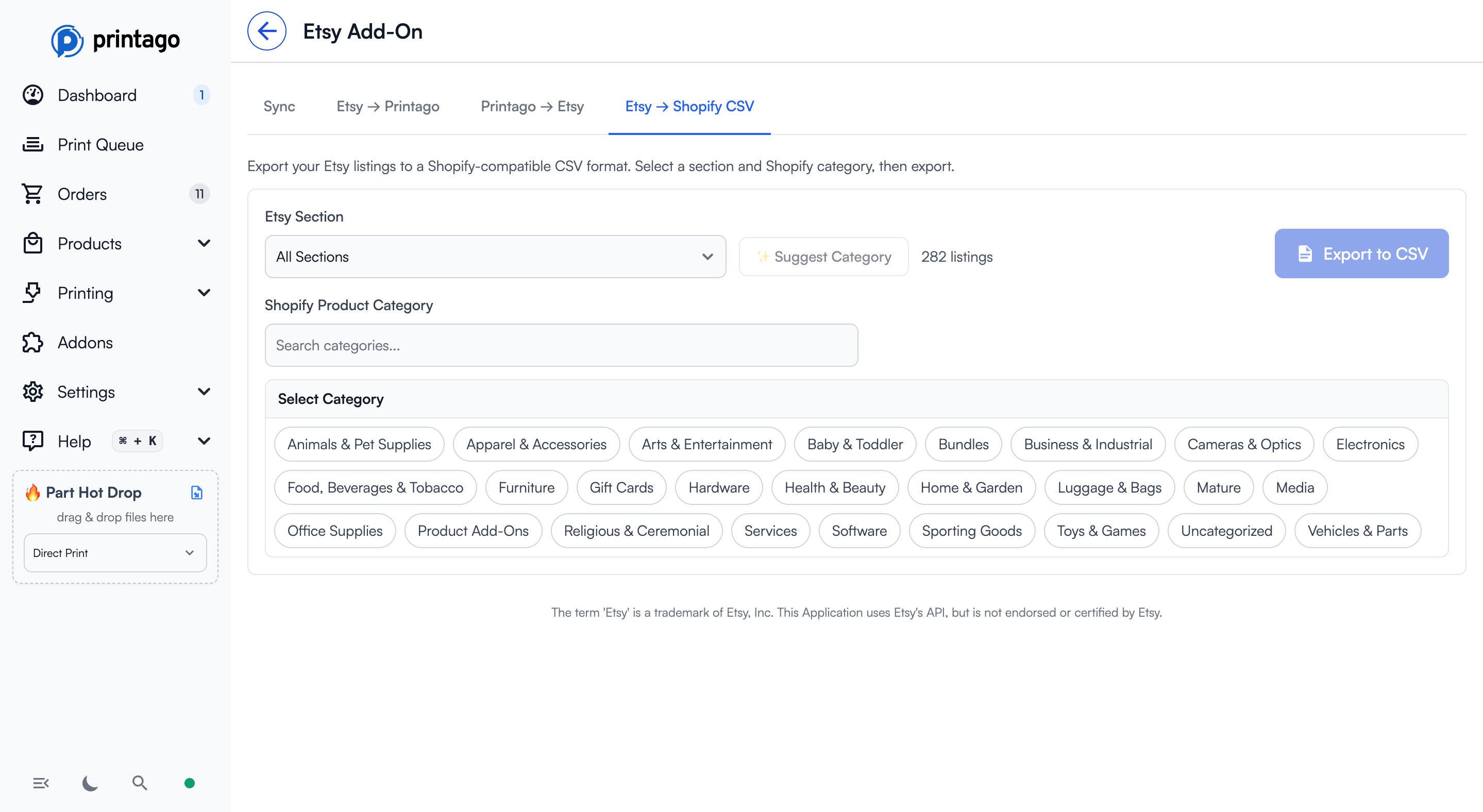Open the search using the magnifier icon
Image resolution: width=1483 pixels, height=812 pixels.
[x=139, y=783]
